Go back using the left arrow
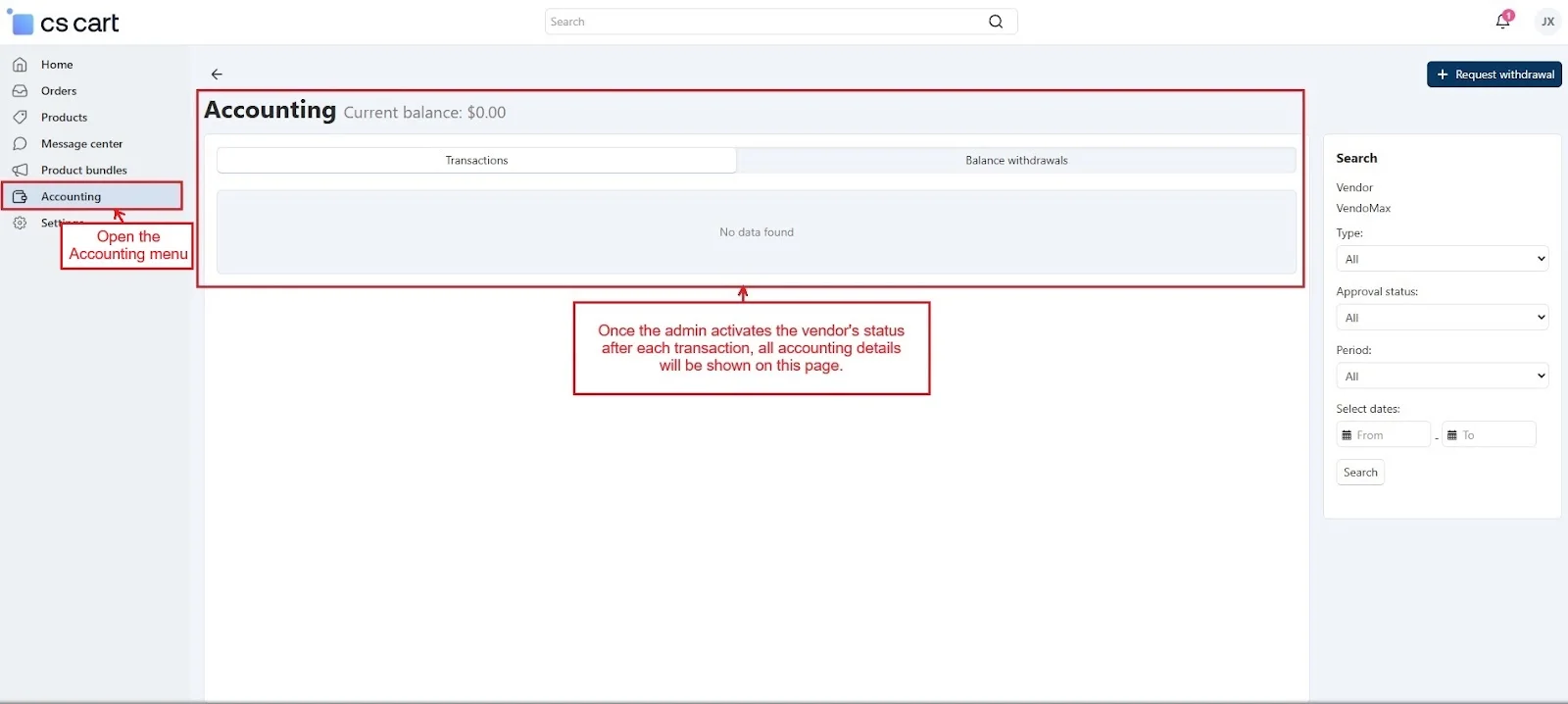1568x704 pixels. point(217,75)
